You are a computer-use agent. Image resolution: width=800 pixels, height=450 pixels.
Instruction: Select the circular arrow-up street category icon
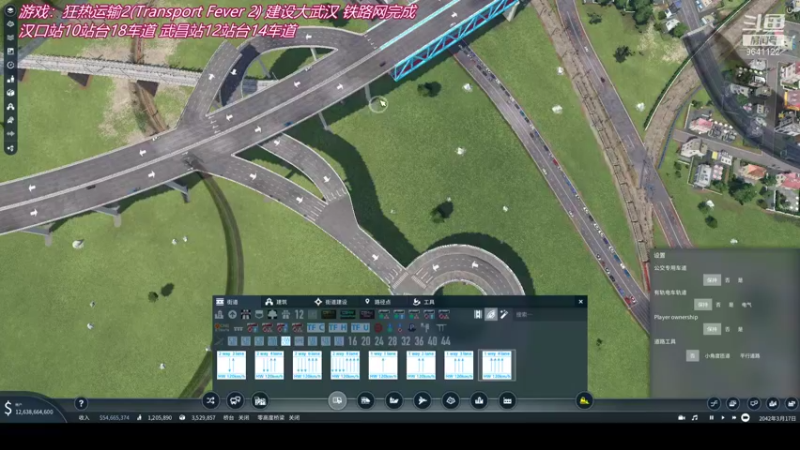[x=233, y=315]
